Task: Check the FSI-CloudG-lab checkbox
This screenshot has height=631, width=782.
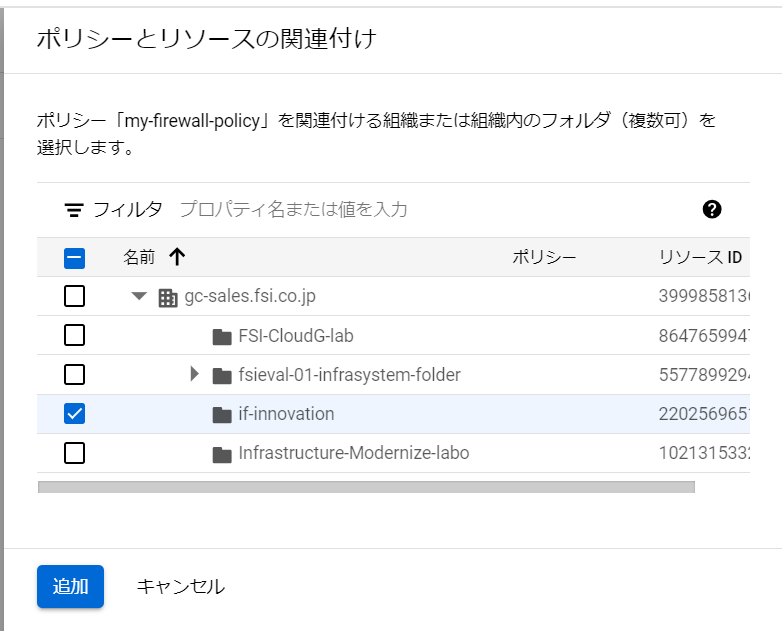Action: [x=74, y=336]
